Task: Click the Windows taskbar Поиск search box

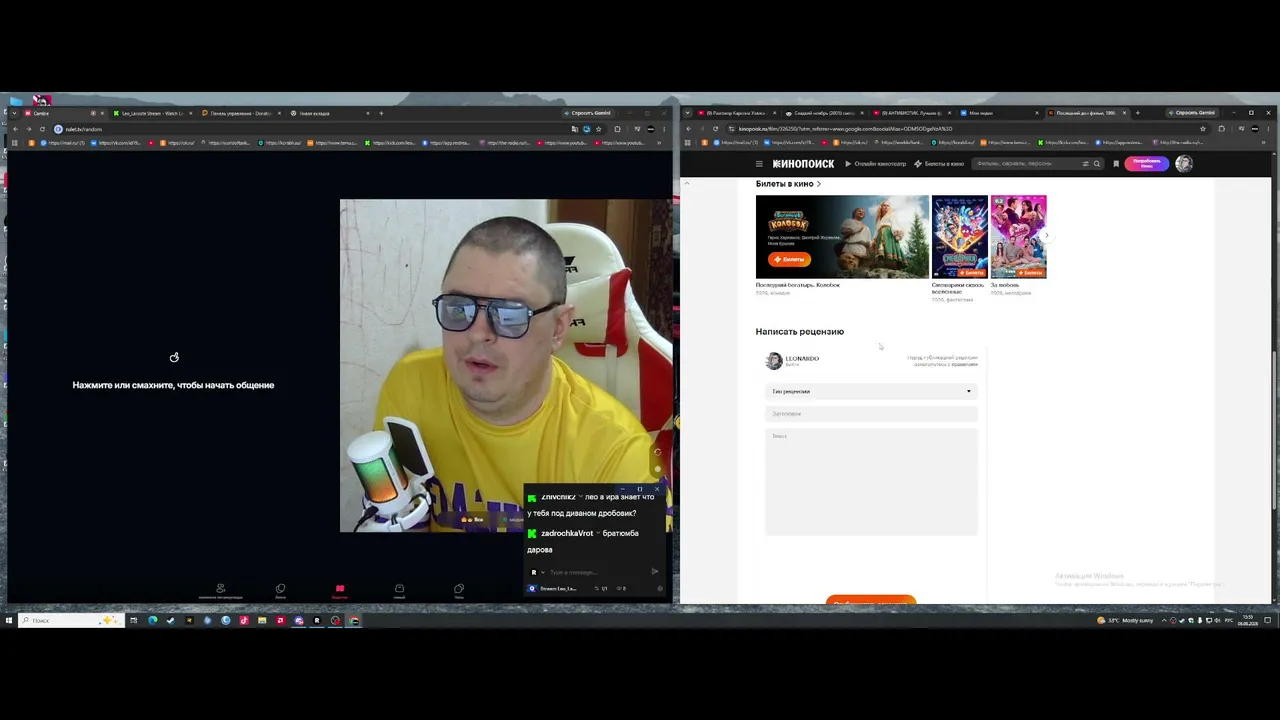Action: (70, 620)
